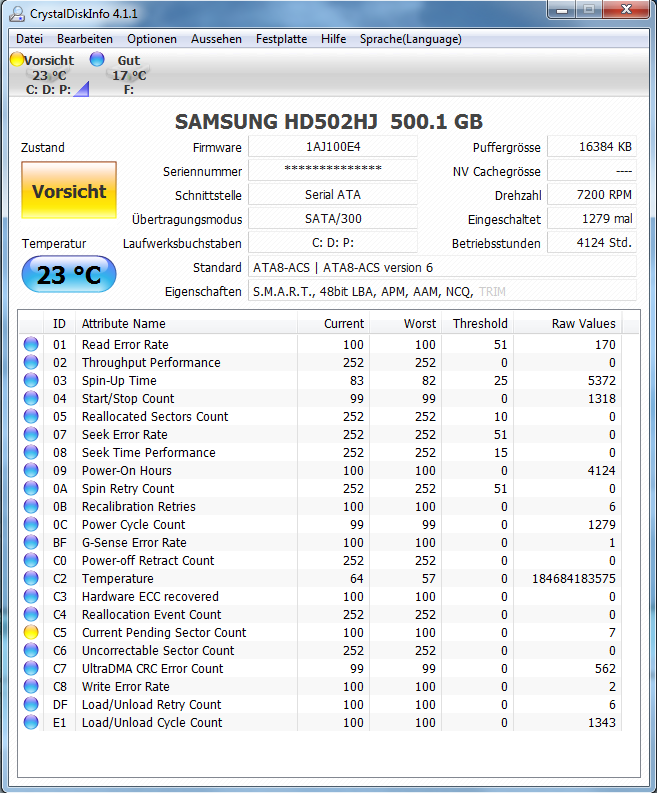The image size is (657, 793).
Task: Click status icon for Power-On Hours
Action: point(31,470)
